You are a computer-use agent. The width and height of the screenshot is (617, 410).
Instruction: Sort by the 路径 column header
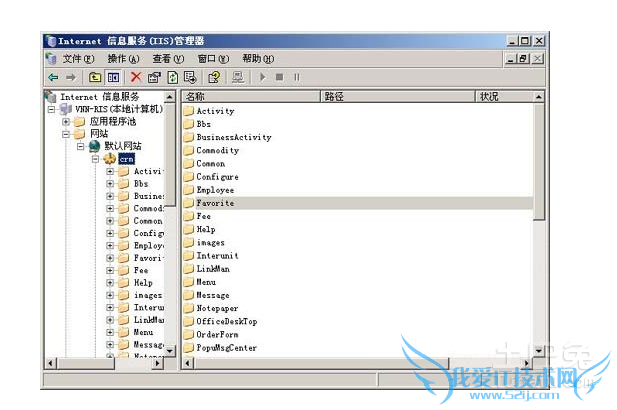(x=398, y=96)
